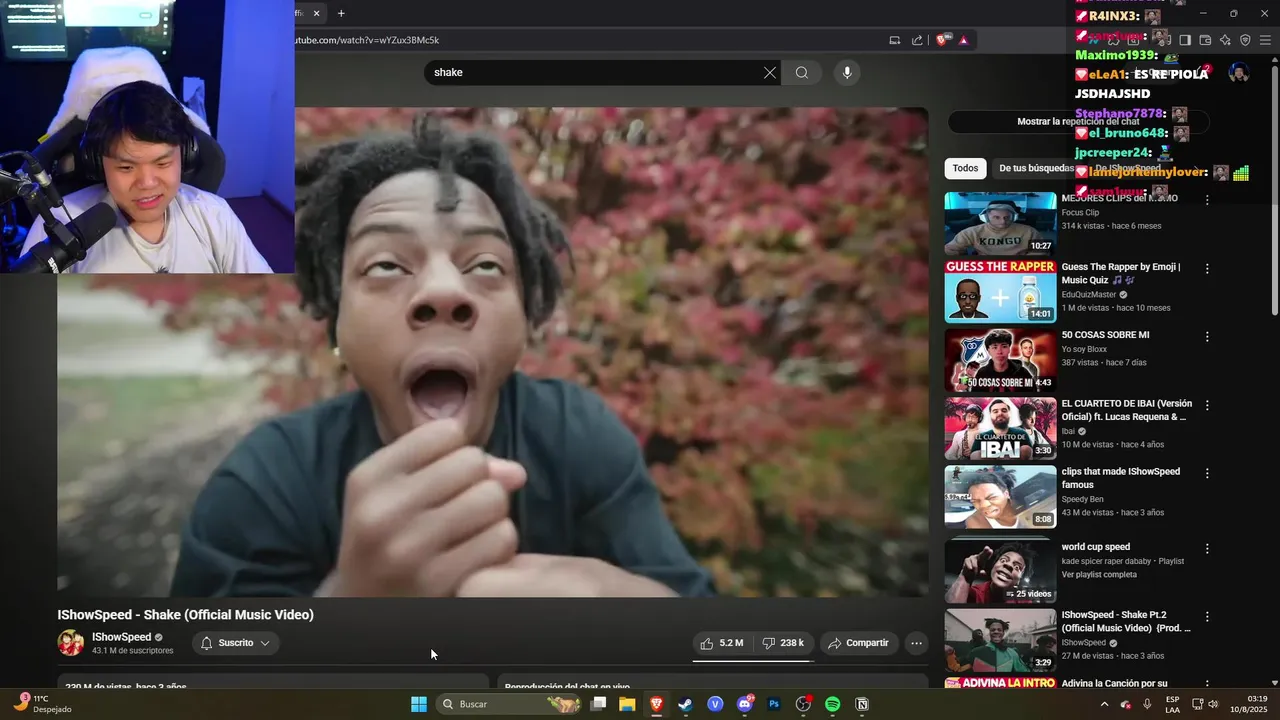The image size is (1280, 720).
Task: Show the Brave sidebar panel
Action: click(1184, 40)
